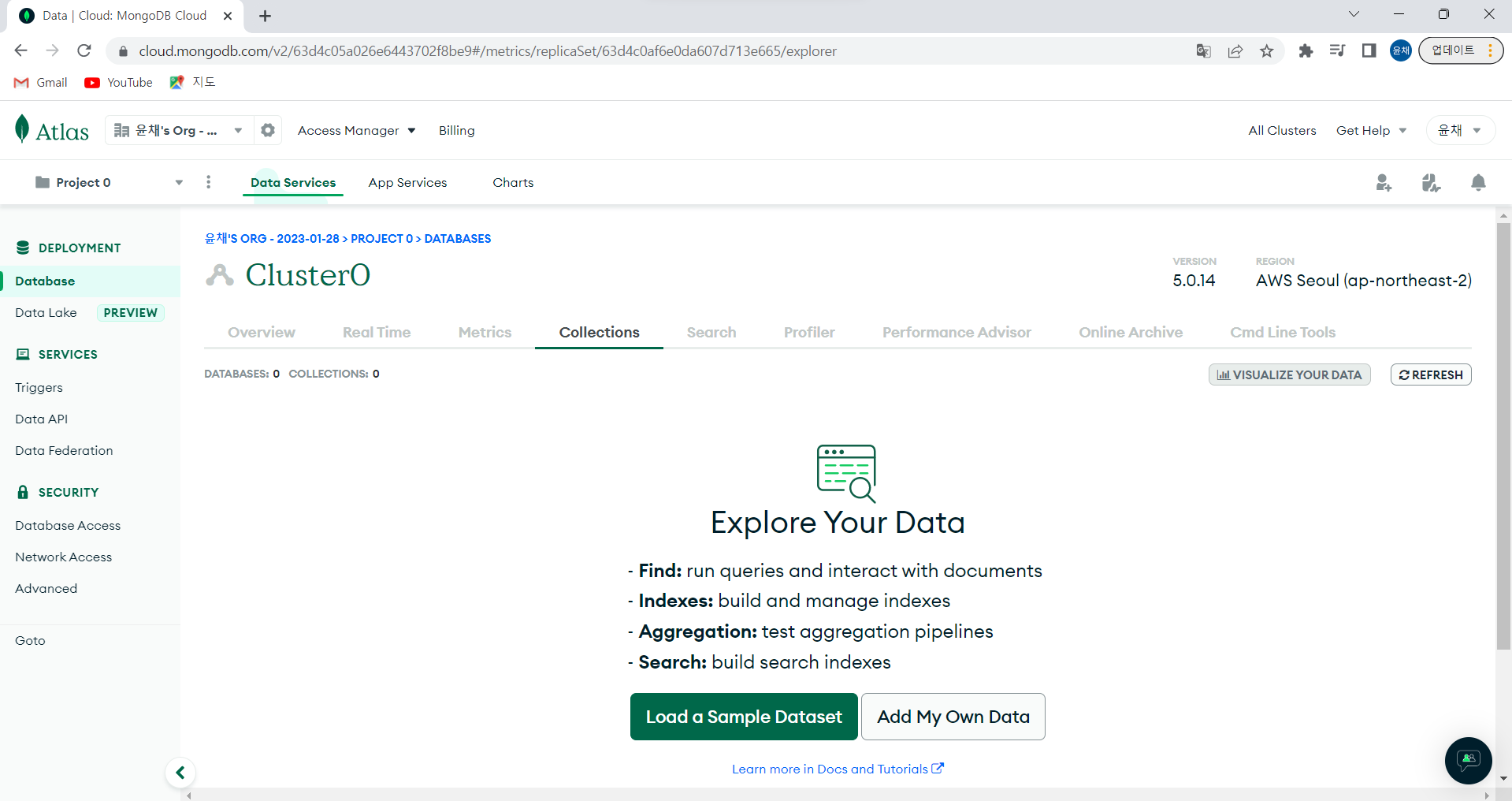
Task: Open Triggers in the sidebar
Action: pyautogui.click(x=39, y=388)
